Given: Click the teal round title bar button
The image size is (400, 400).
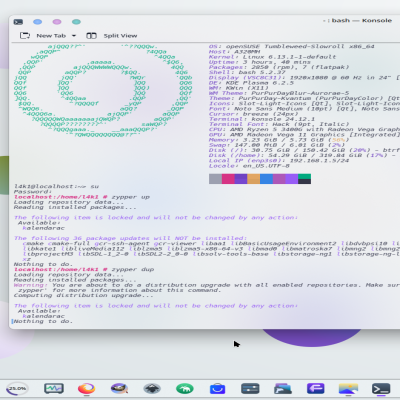Looking at the screenshot, I should 76,22.
